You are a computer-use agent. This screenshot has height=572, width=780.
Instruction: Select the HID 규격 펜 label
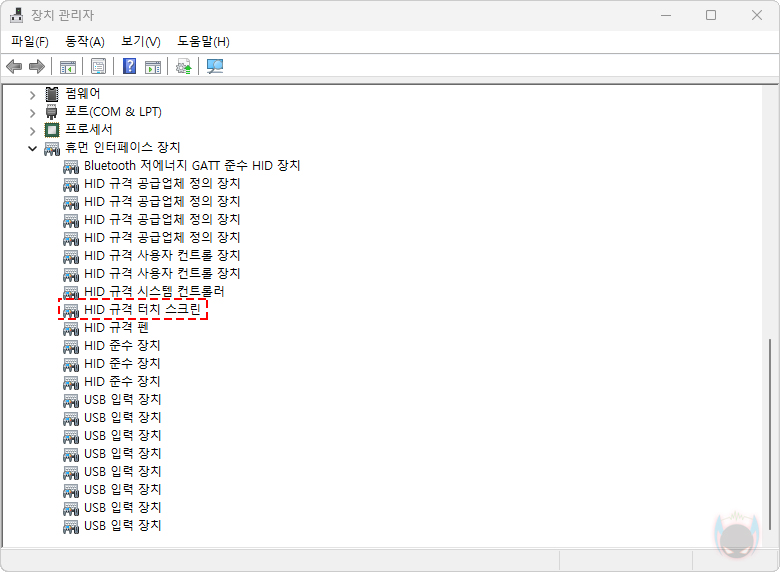[x=116, y=327]
